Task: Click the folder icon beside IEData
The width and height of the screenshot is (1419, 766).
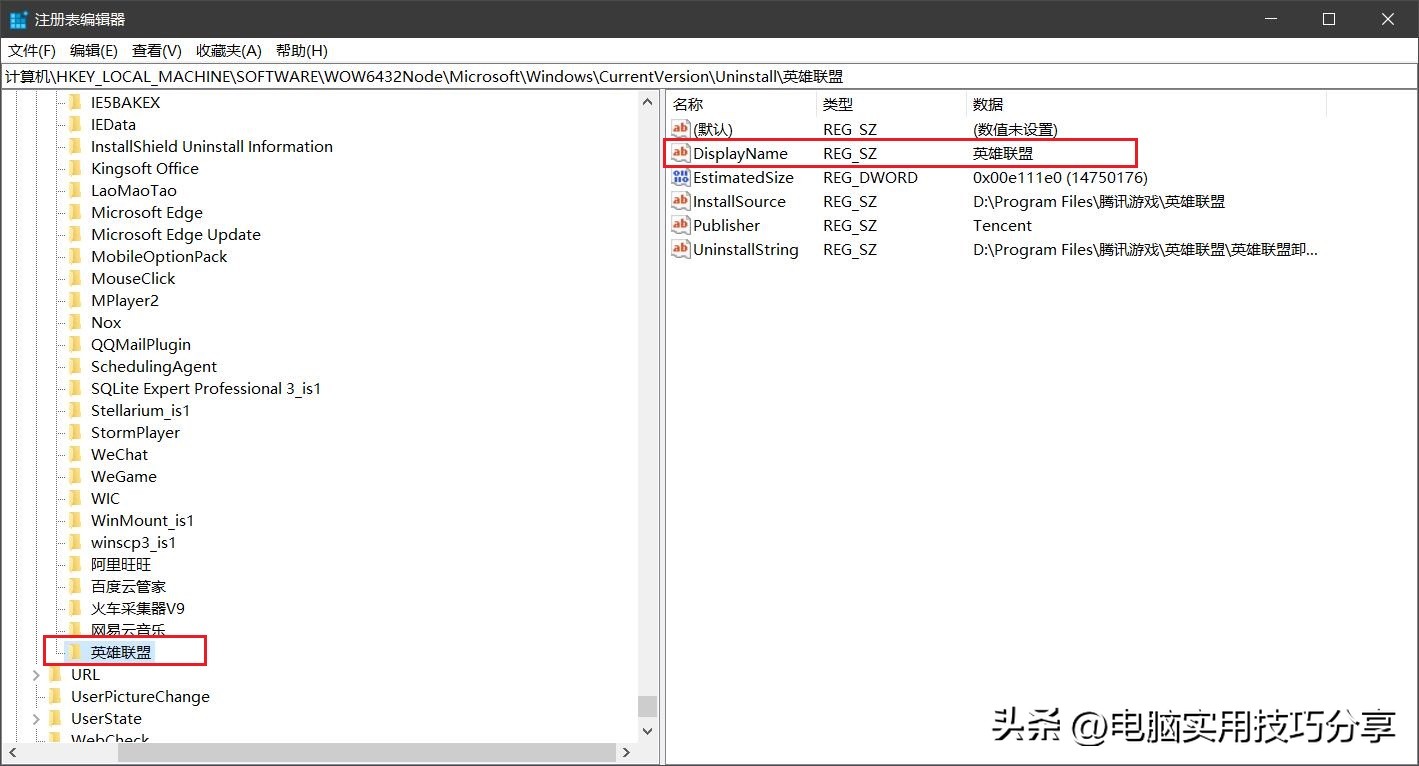Action: [74, 124]
